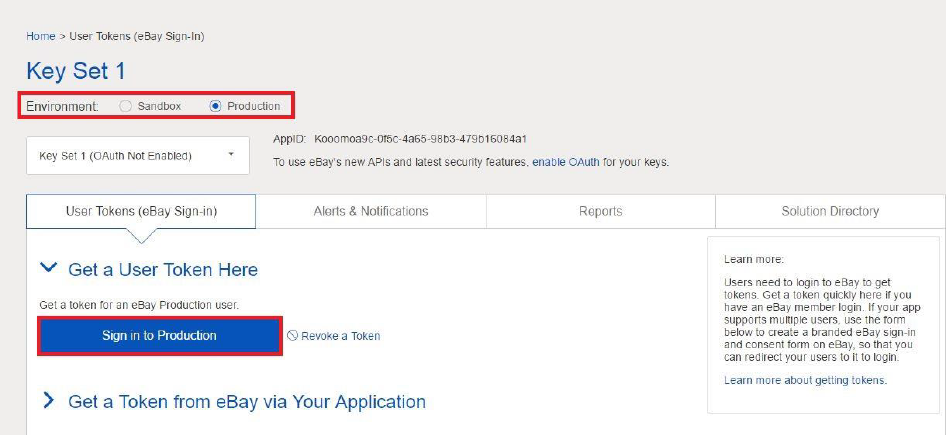Go to Home breadcrumb link

pyautogui.click(x=41, y=36)
